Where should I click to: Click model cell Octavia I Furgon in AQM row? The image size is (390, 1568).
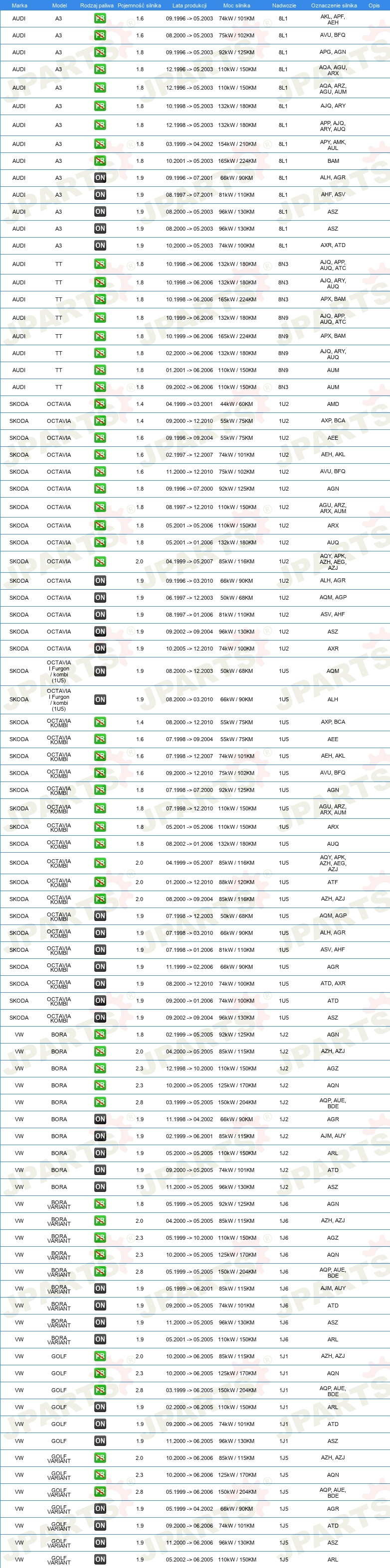(59, 671)
